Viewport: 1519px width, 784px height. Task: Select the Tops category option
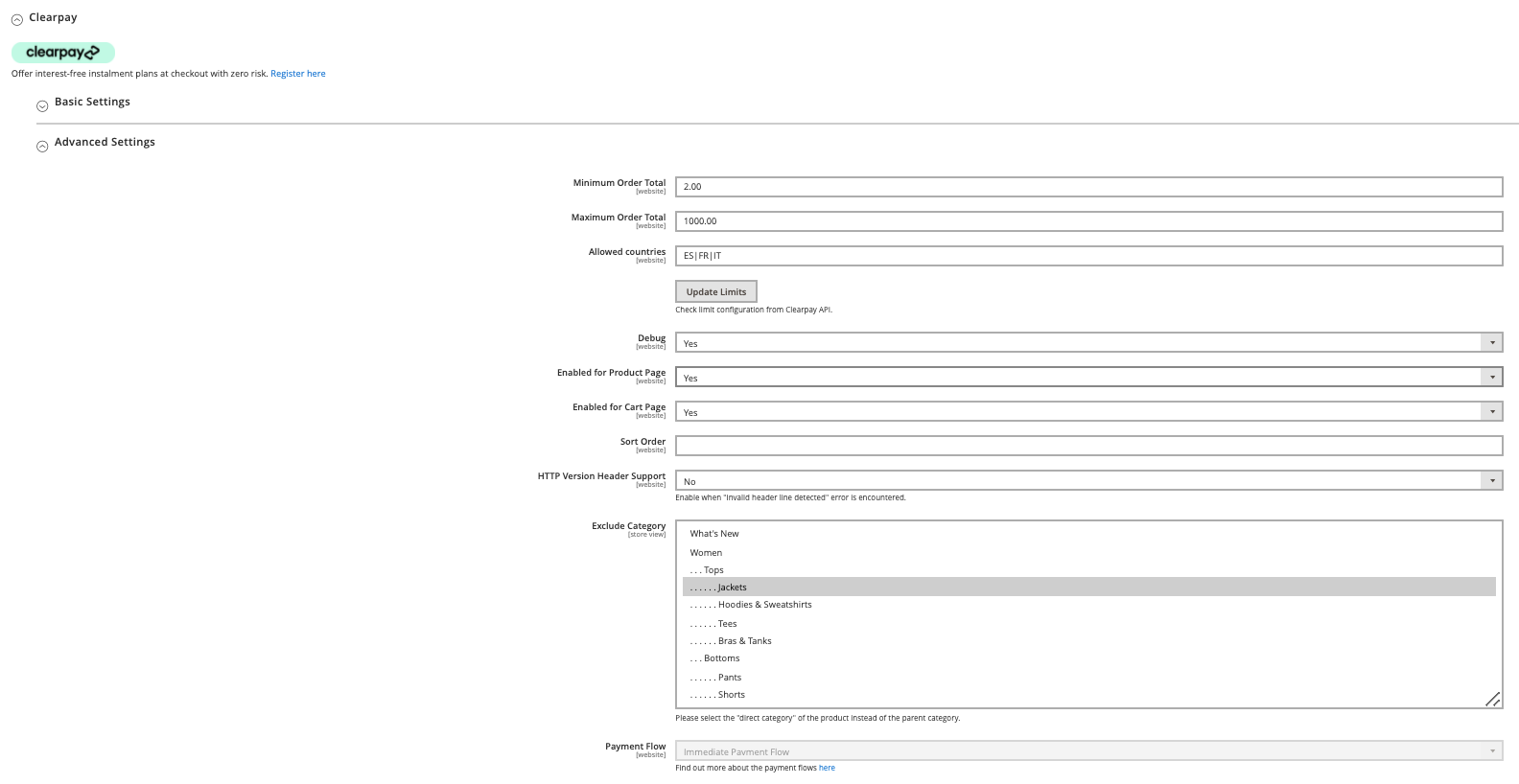(1088, 570)
